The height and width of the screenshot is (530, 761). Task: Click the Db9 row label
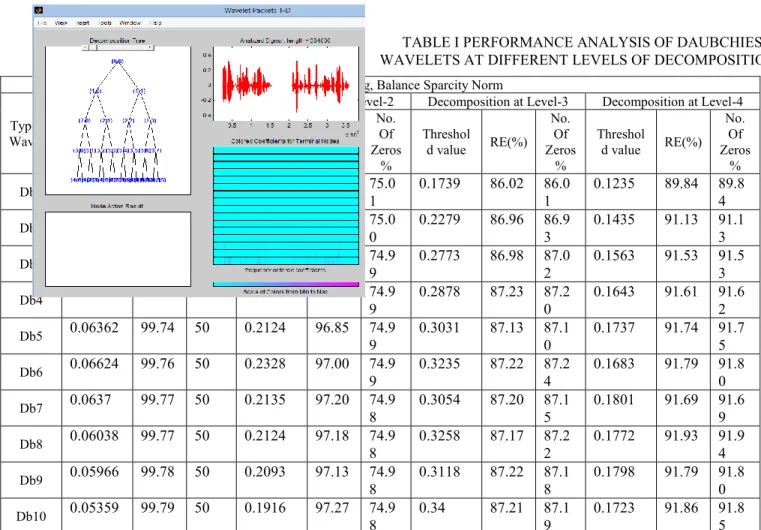point(31,480)
